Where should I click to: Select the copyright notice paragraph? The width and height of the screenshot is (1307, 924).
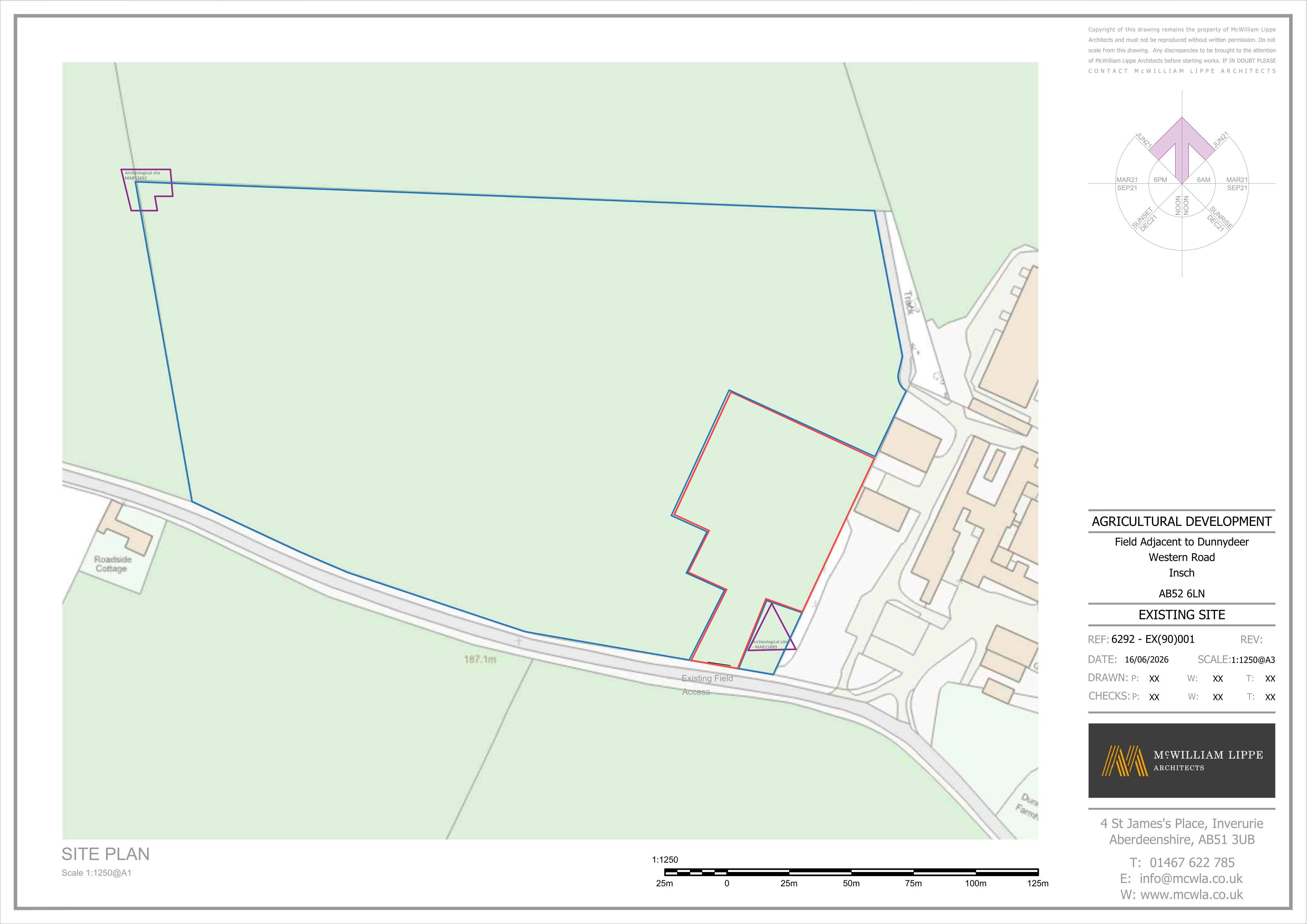[x=1182, y=50]
